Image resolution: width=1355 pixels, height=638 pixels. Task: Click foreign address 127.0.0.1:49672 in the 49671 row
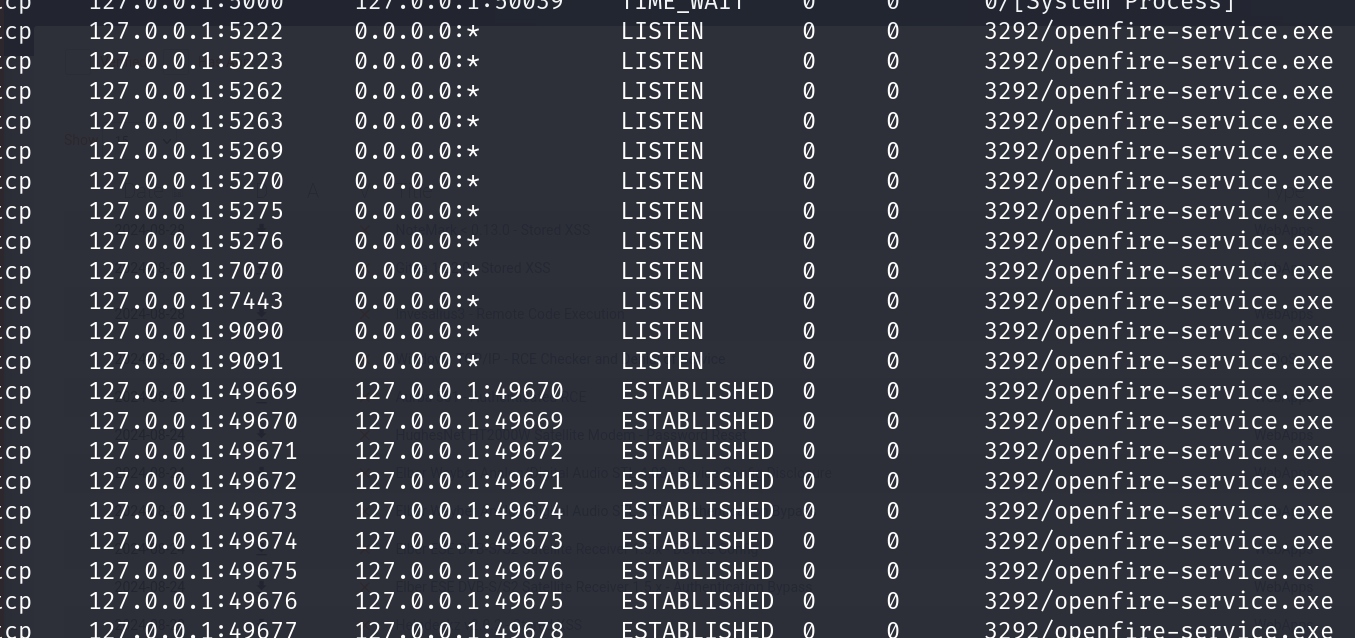(459, 451)
